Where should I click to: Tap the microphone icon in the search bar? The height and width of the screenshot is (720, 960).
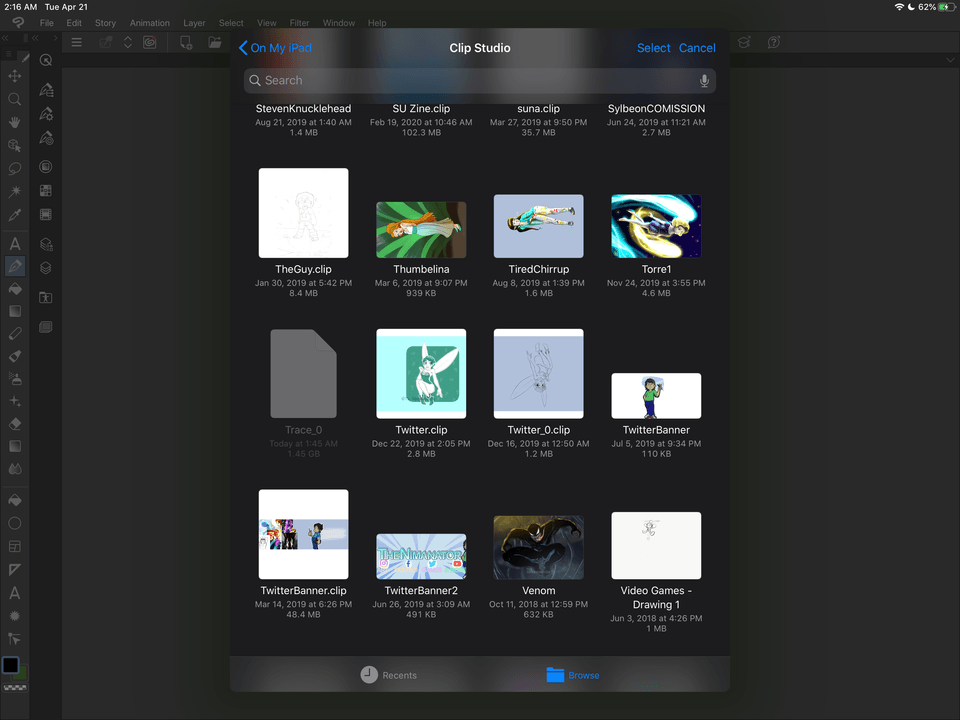704,81
